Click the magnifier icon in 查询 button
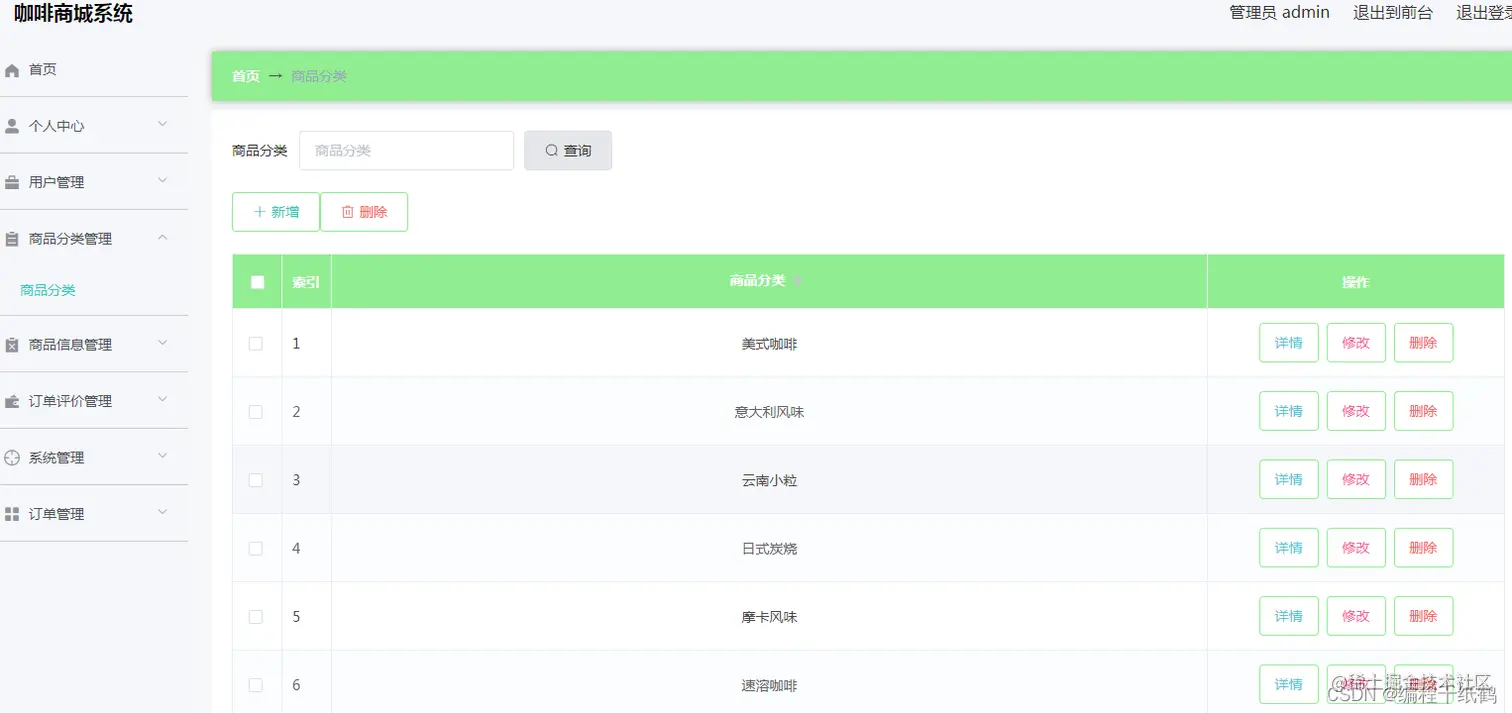The image size is (1512, 713). click(551, 151)
